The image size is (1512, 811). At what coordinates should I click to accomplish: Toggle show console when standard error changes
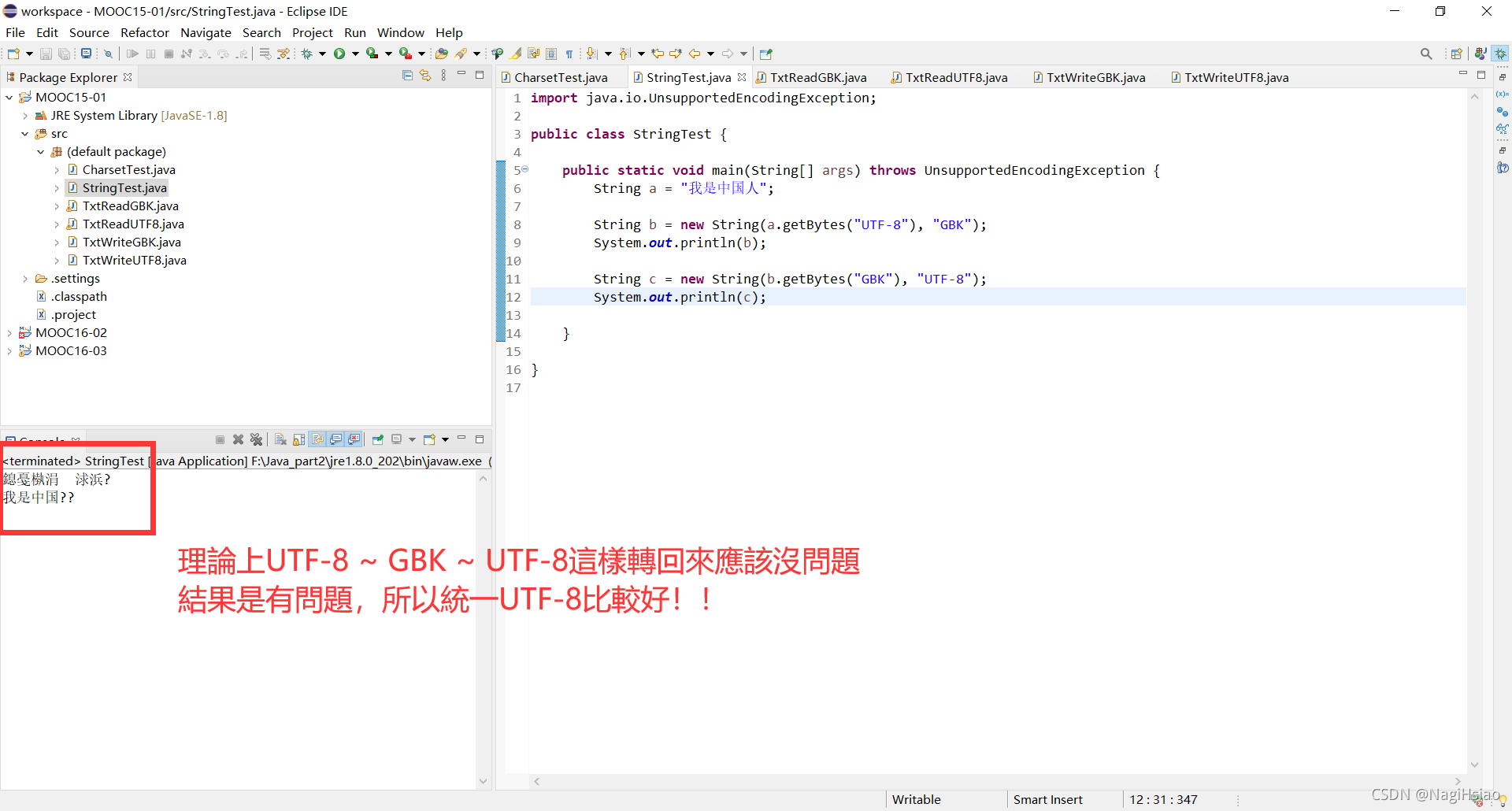coord(354,439)
